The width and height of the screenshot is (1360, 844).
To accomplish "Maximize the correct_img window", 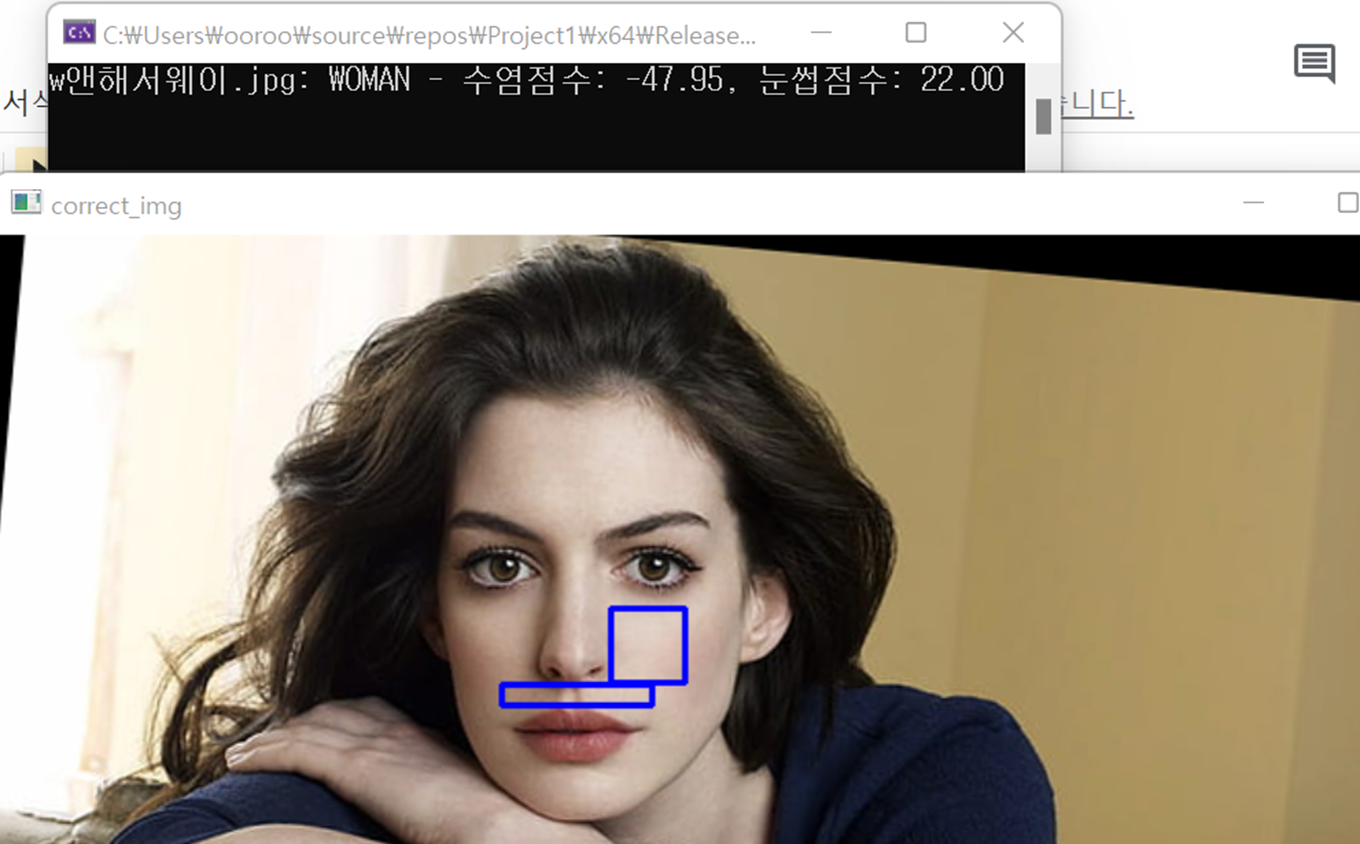I will tap(1347, 203).
